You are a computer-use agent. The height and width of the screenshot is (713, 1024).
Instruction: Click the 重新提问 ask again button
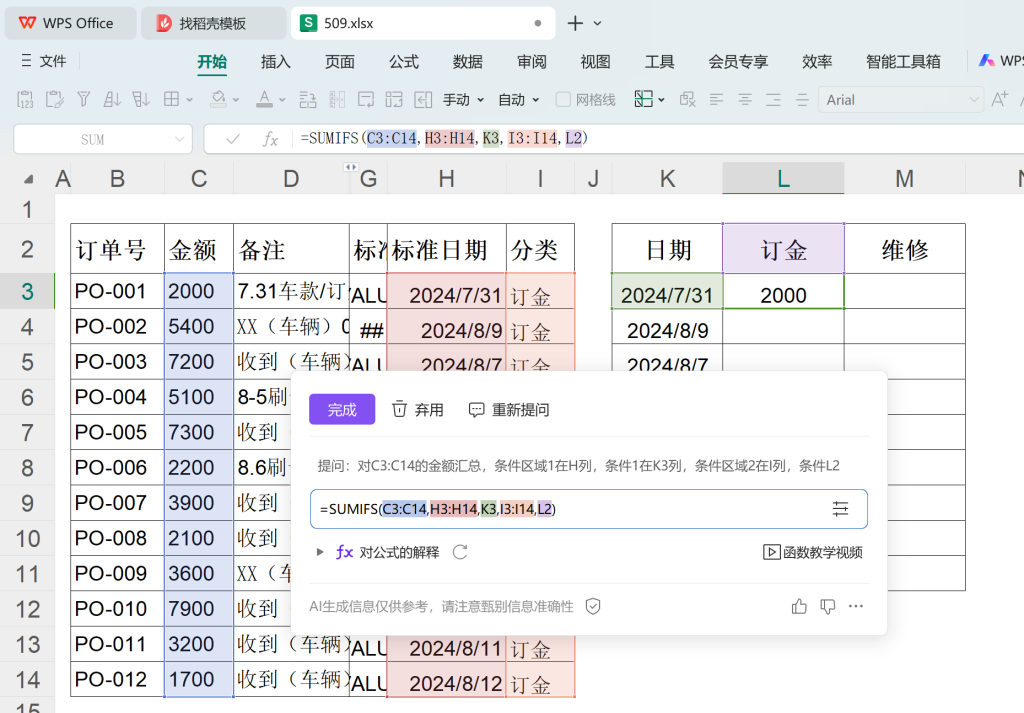point(509,409)
